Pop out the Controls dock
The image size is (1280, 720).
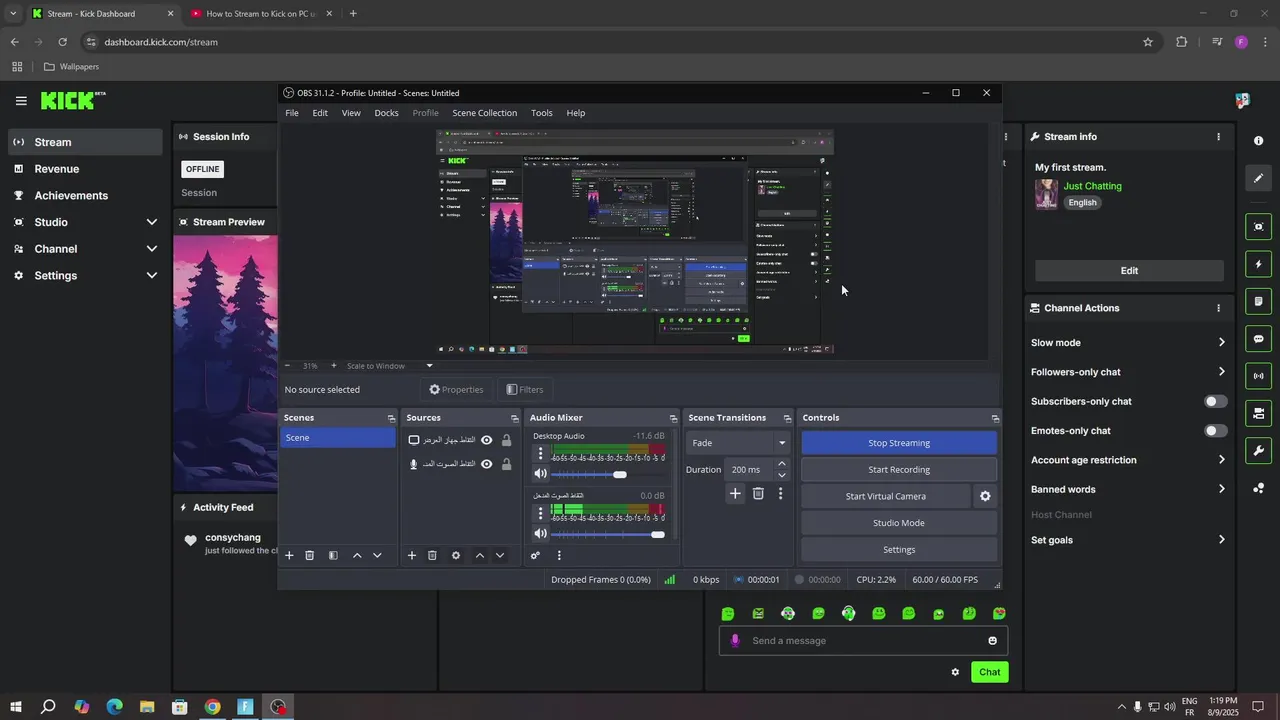pos(995,418)
